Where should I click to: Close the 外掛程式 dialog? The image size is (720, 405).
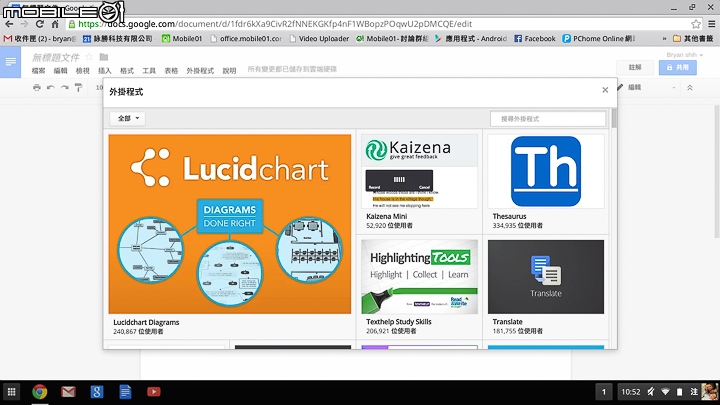pyautogui.click(x=605, y=90)
